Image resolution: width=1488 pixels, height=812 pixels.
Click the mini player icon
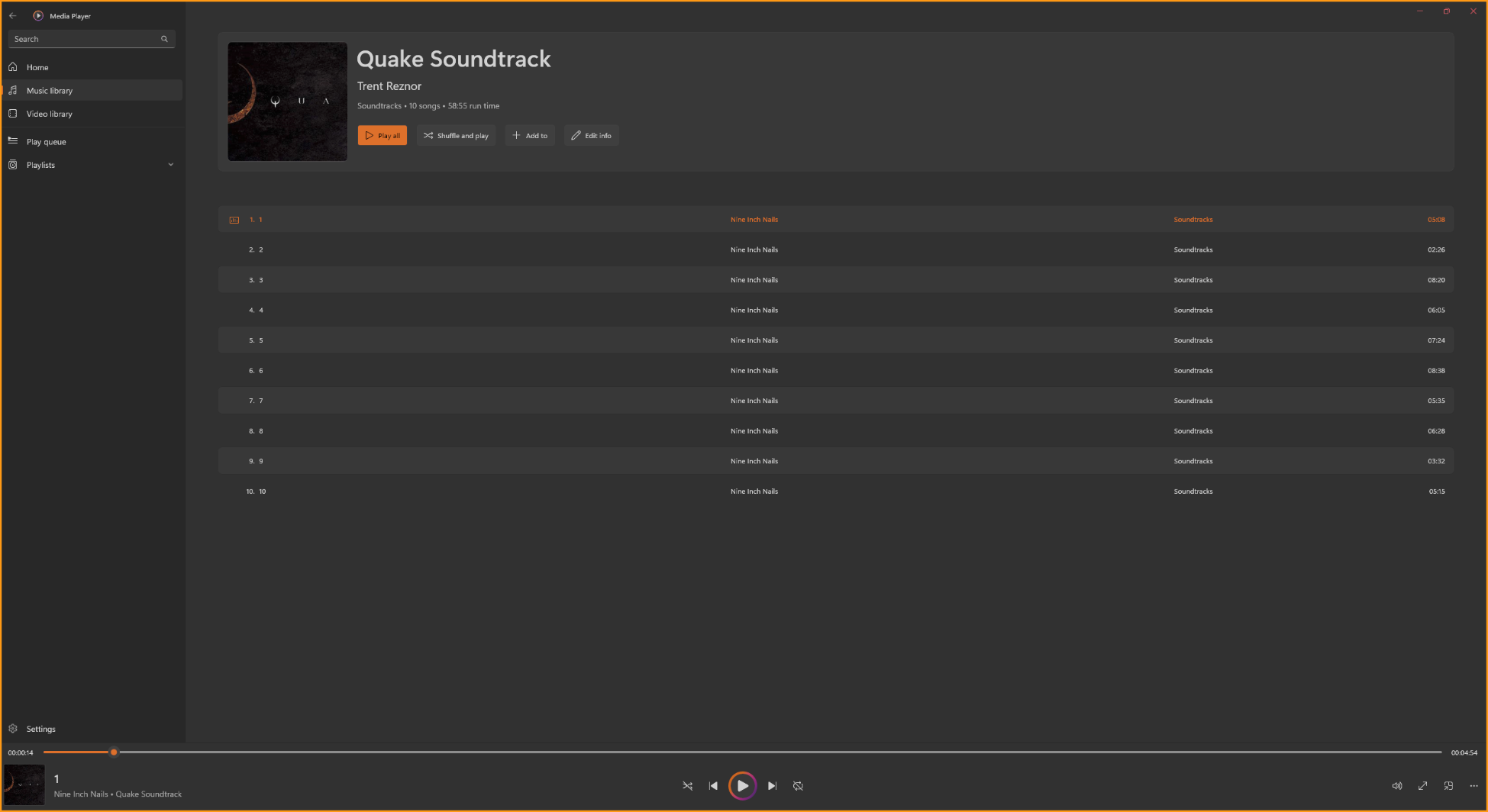tap(1448, 786)
